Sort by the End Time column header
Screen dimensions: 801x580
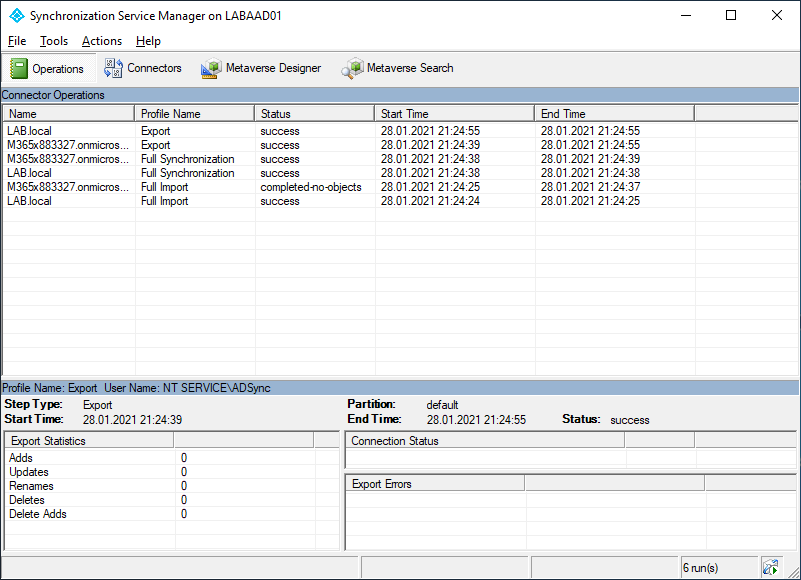(615, 114)
